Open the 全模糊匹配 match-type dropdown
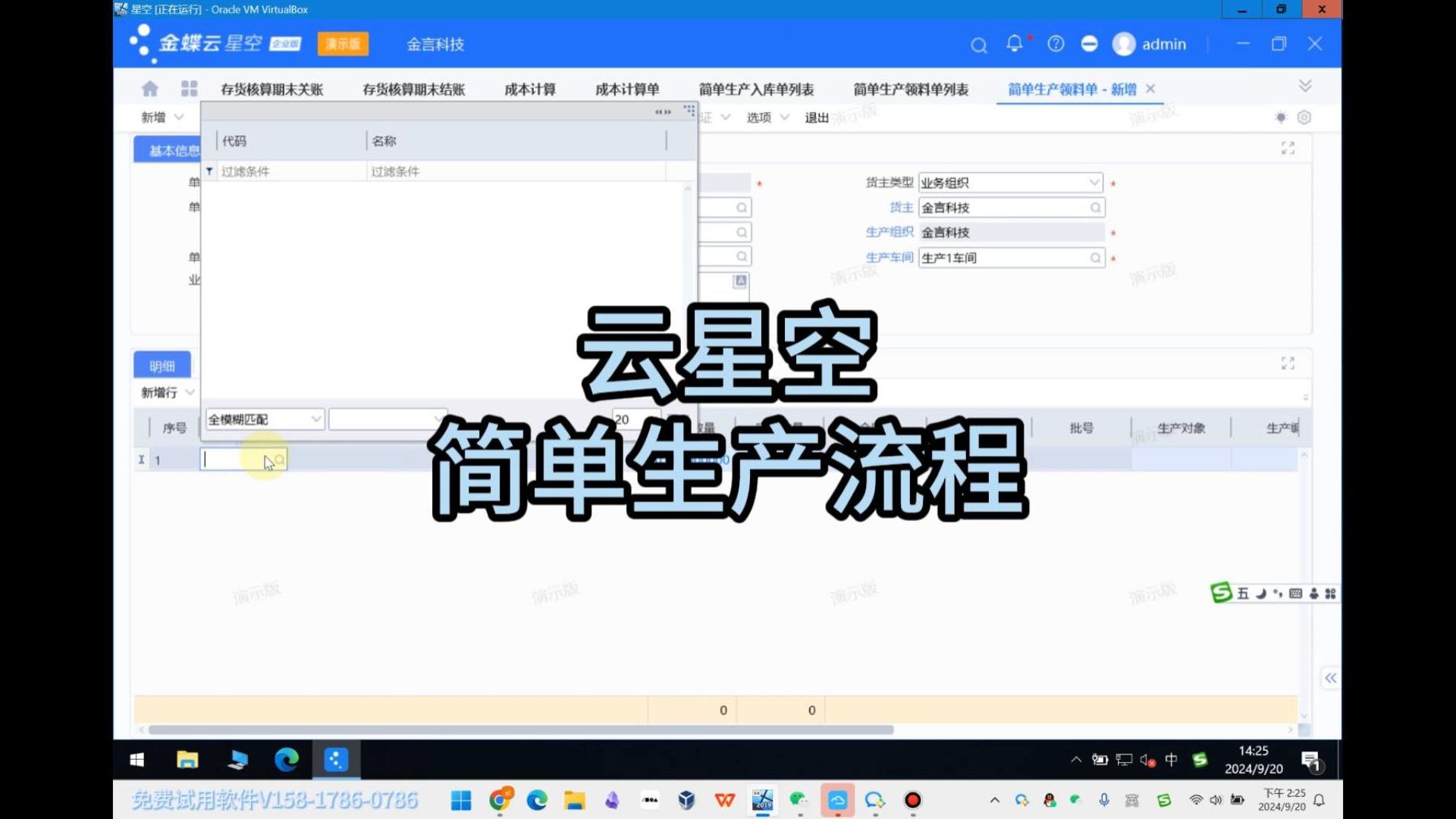Image resolution: width=1456 pixels, height=819 pixels. click(265, 419)
